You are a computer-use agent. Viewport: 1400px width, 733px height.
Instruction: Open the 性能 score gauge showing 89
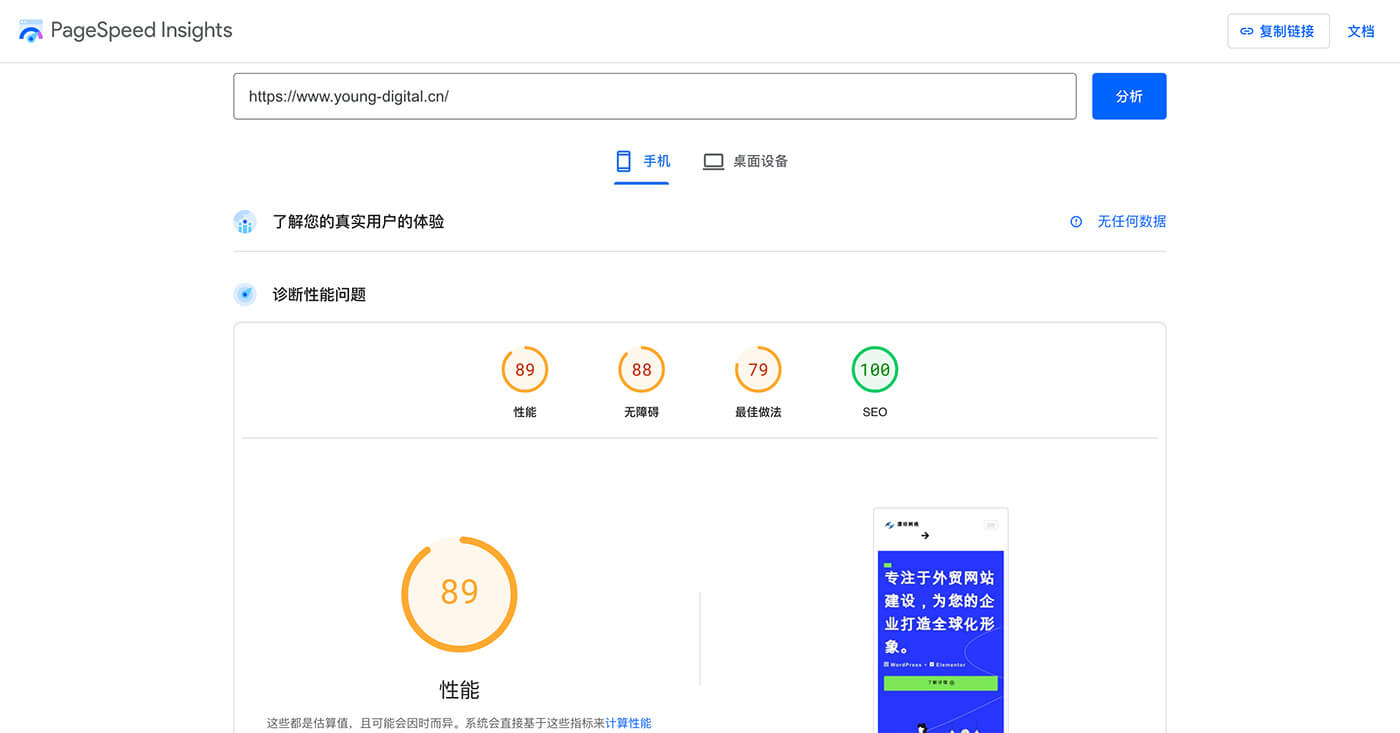tap(525, 370)
